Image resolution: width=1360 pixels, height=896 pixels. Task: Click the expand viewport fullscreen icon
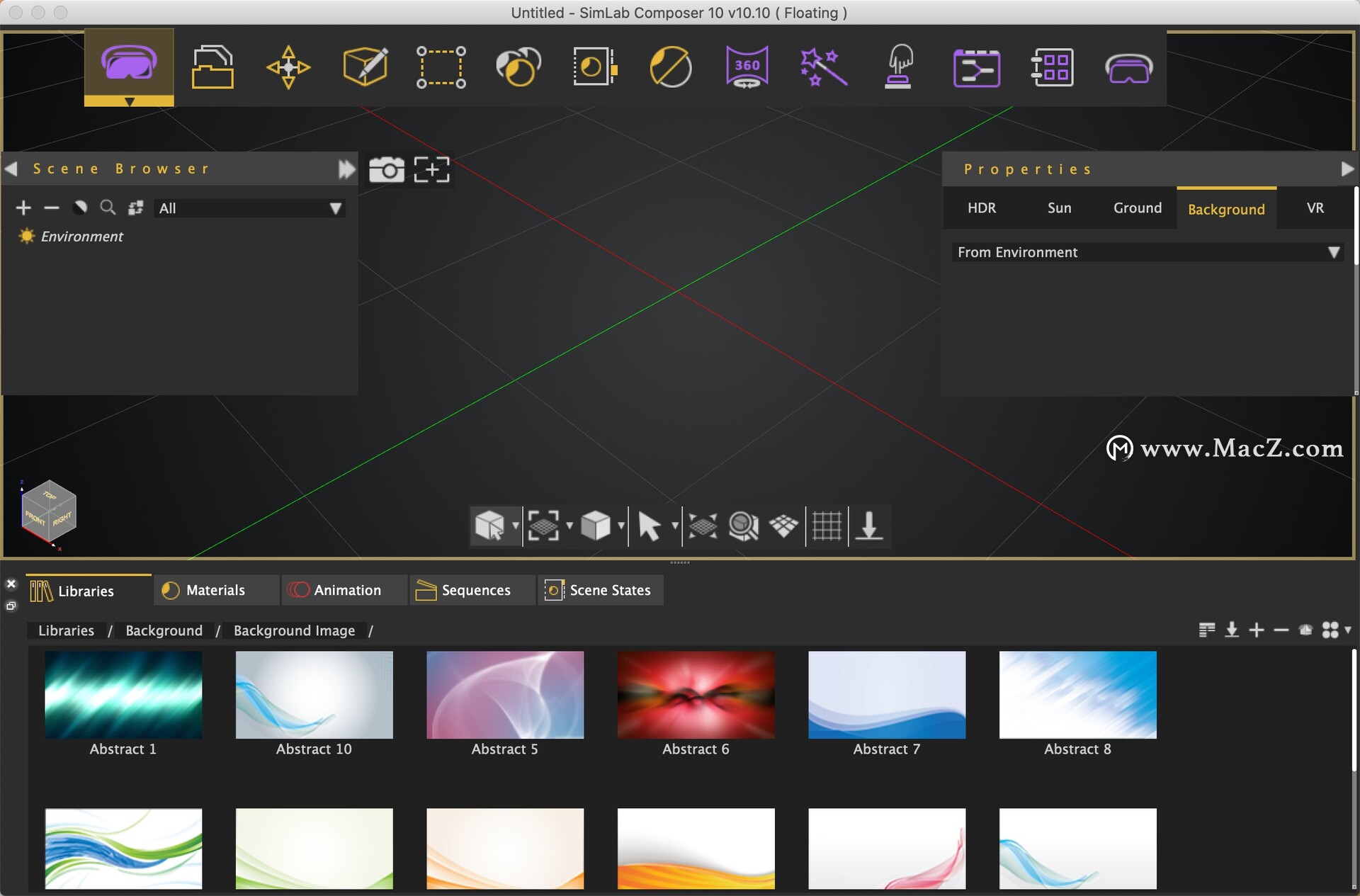[430, 169]
